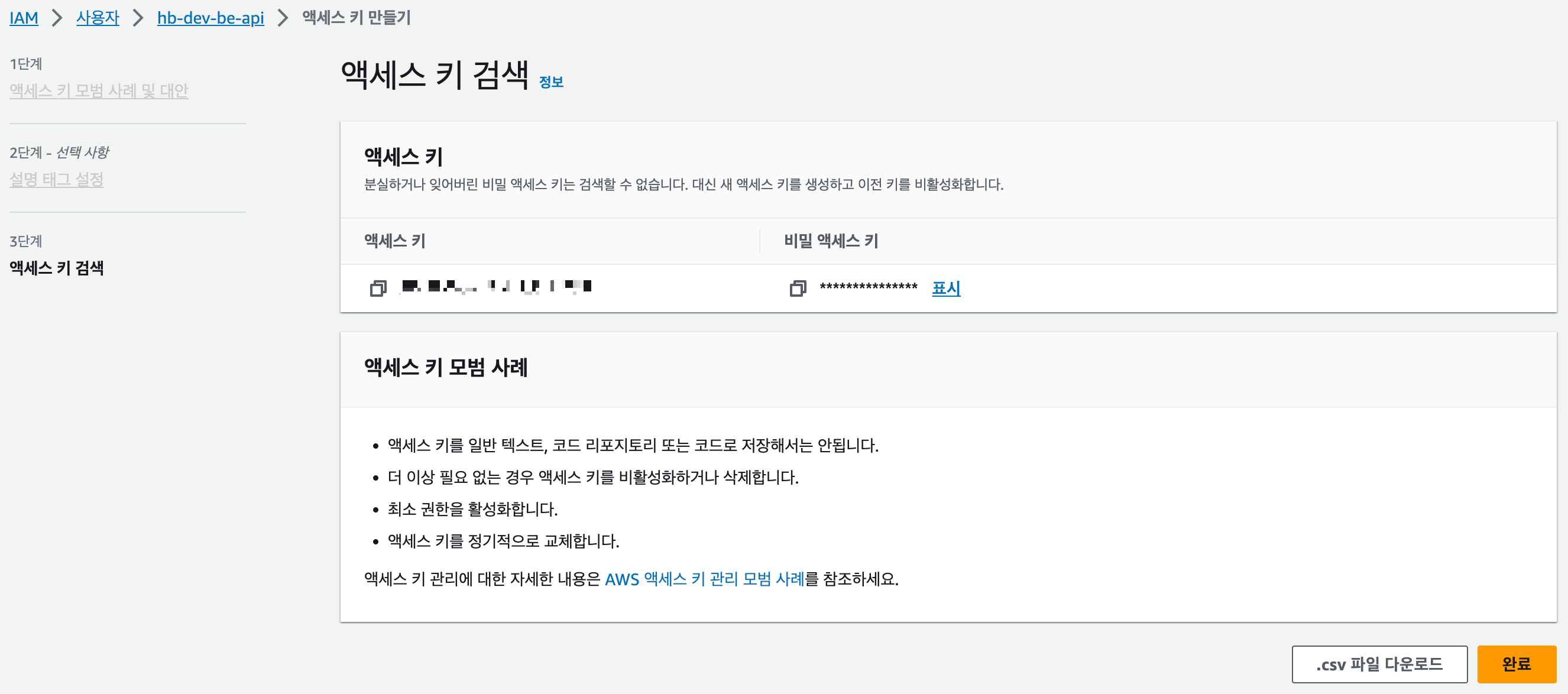Click the masked access key value
This screenshot has width=1568, height=694.
coord(496,287)
